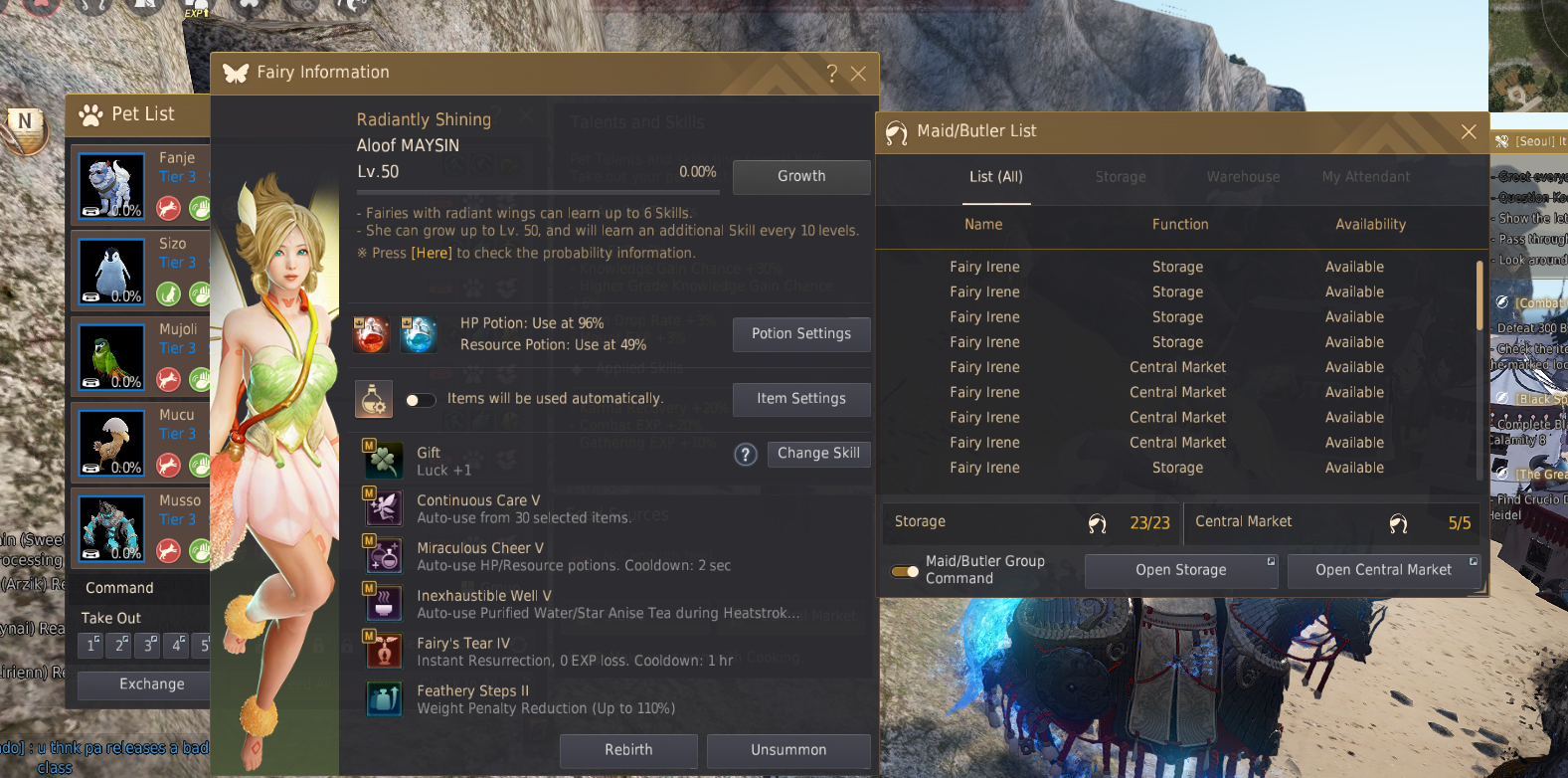Toggle Maid/Butler Group Command switch
This screenshot has height=778, width=1568.
point(905,571)
